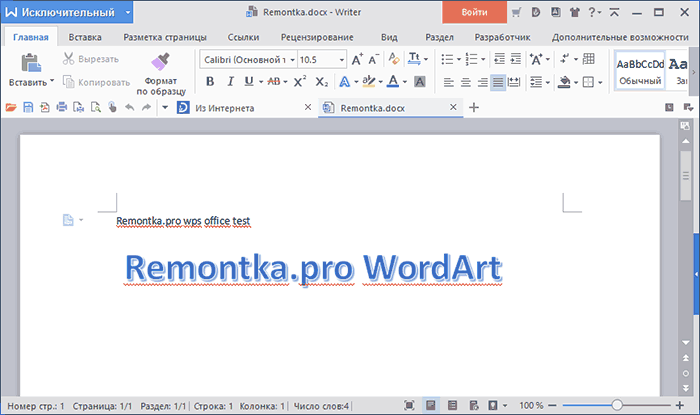Expand the line spacing dropdown arrow

pos(548,83)
